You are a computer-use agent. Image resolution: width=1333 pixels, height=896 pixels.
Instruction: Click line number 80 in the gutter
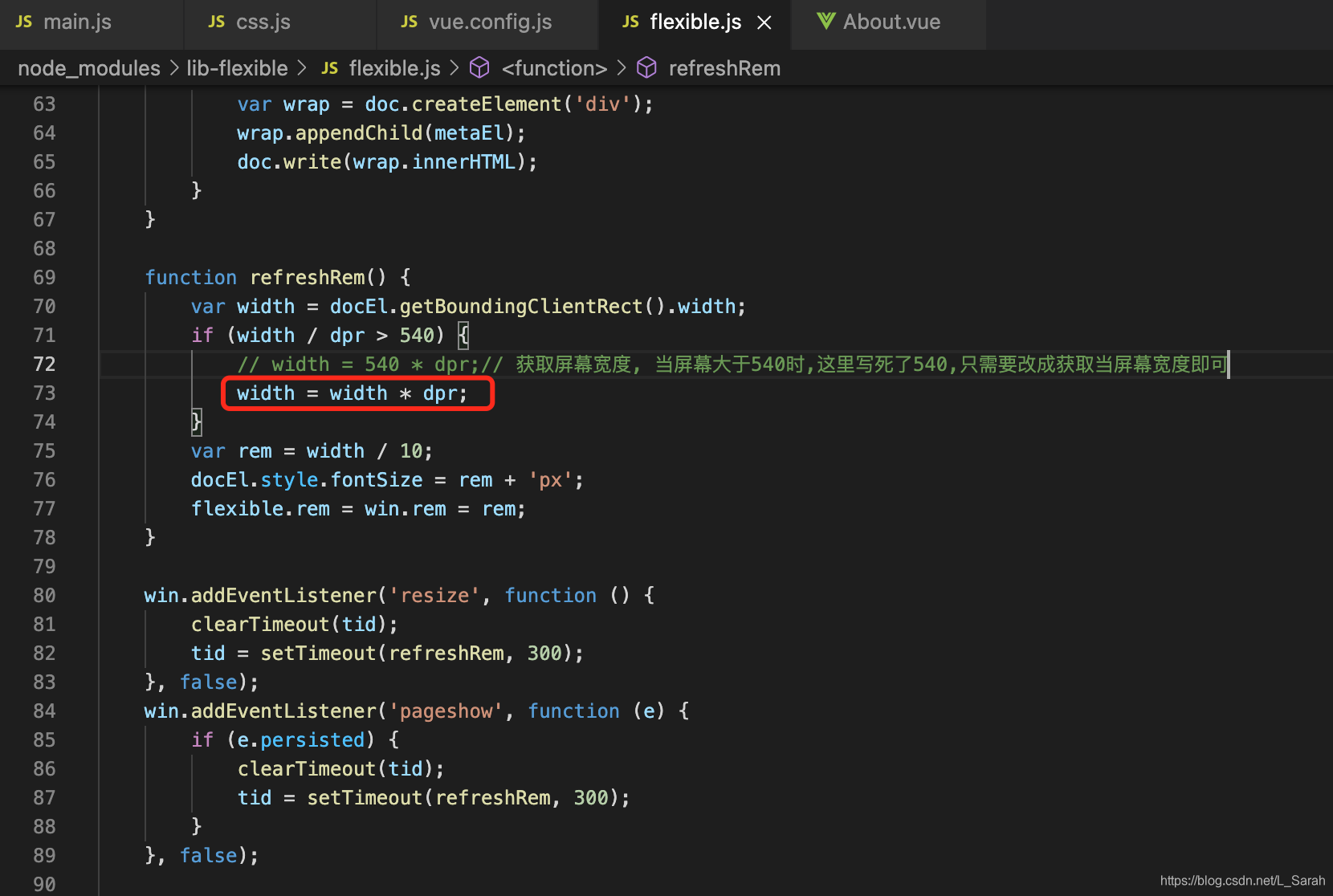pos(44,596)
